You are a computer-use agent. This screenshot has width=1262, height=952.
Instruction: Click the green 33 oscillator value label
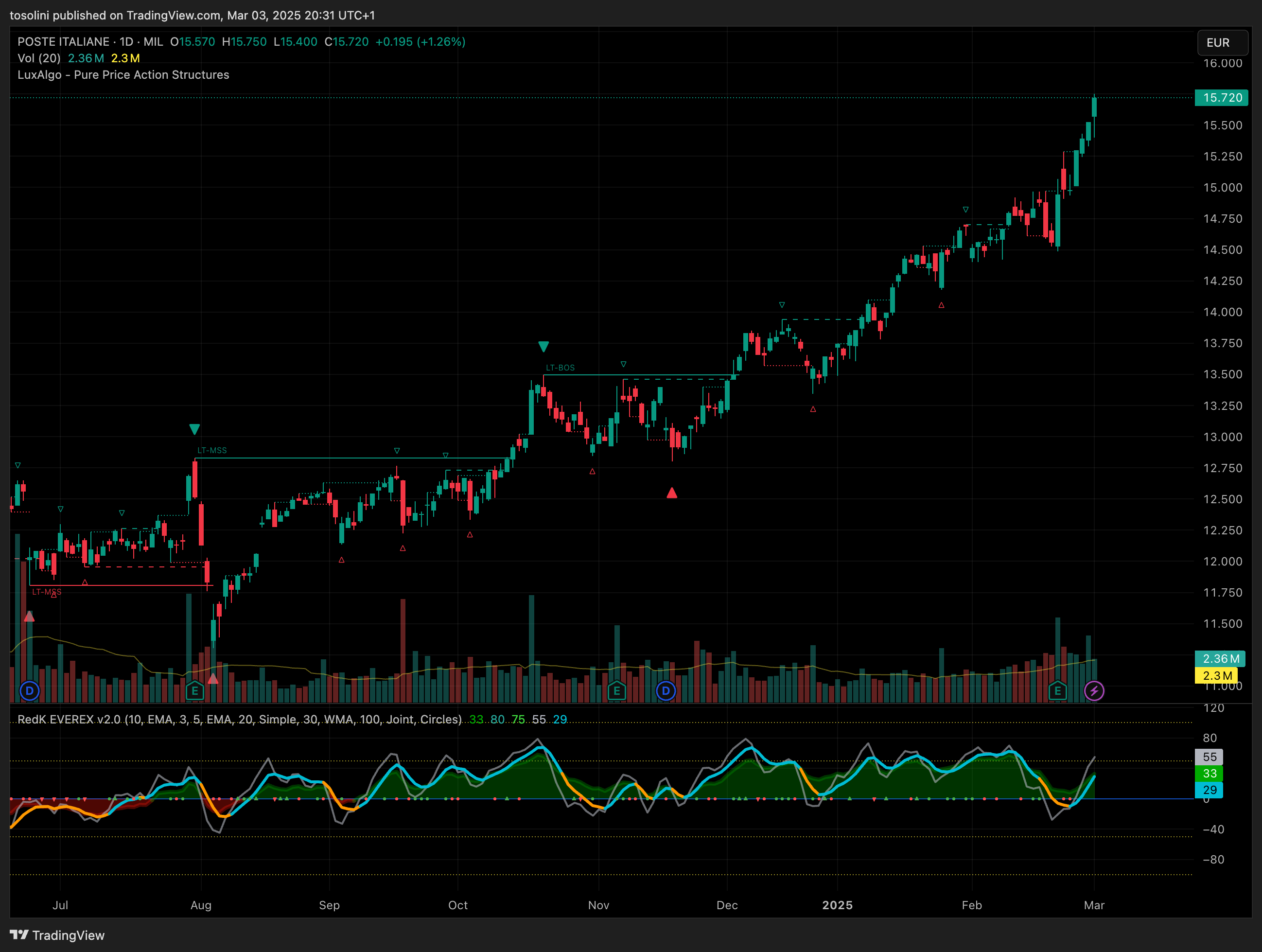coord(1209,774)
